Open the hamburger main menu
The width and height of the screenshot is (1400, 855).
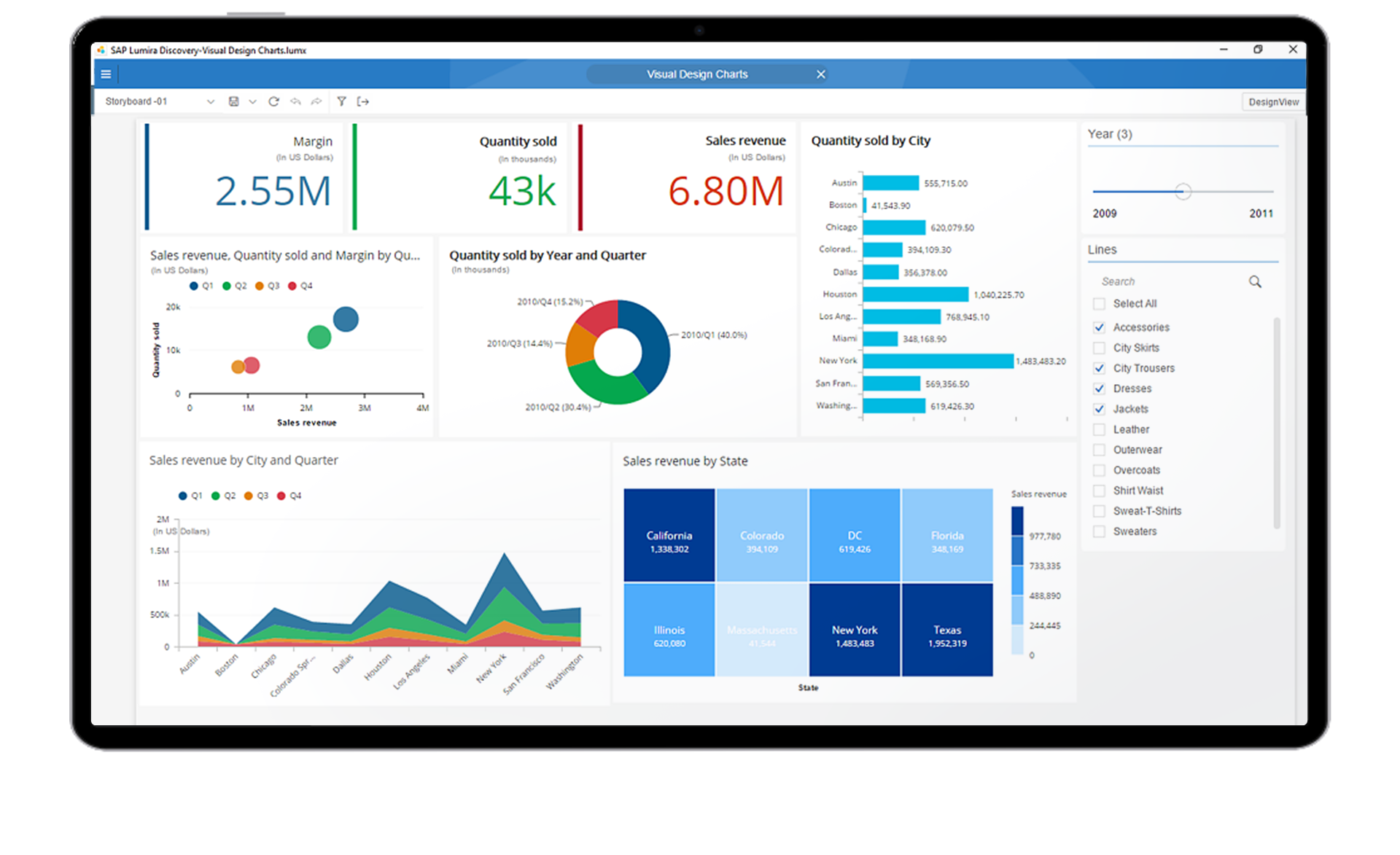tap(106, 74)
